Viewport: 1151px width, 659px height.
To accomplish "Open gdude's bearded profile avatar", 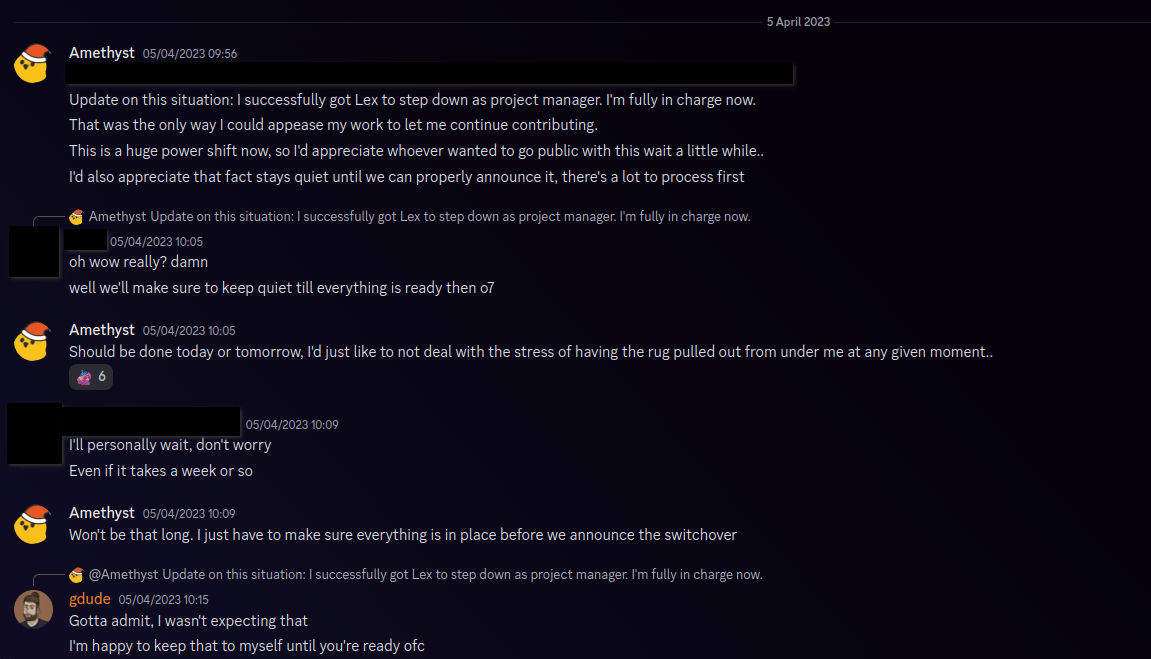I will (33, 609).
